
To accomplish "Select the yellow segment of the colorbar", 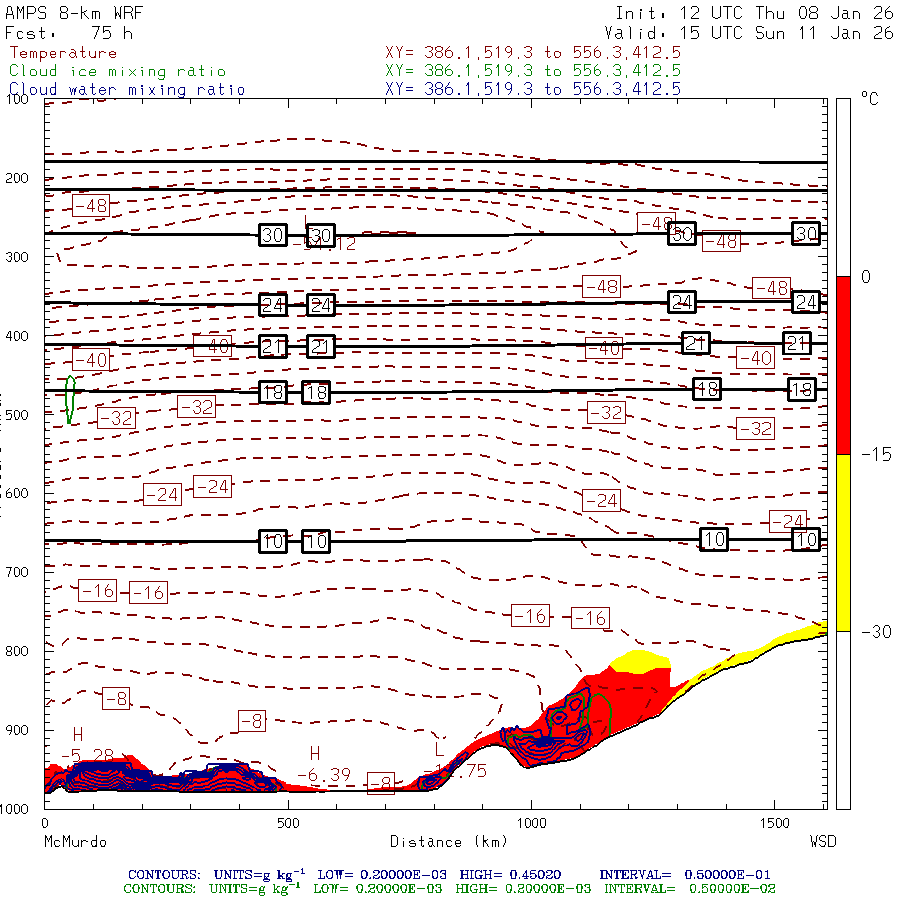I will pos(843,542).
